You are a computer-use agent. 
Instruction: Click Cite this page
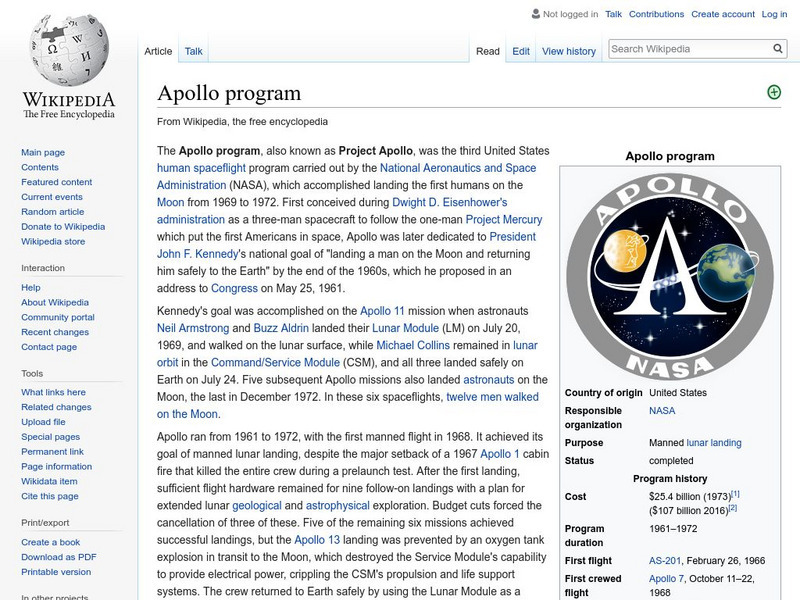click(49, 496)
